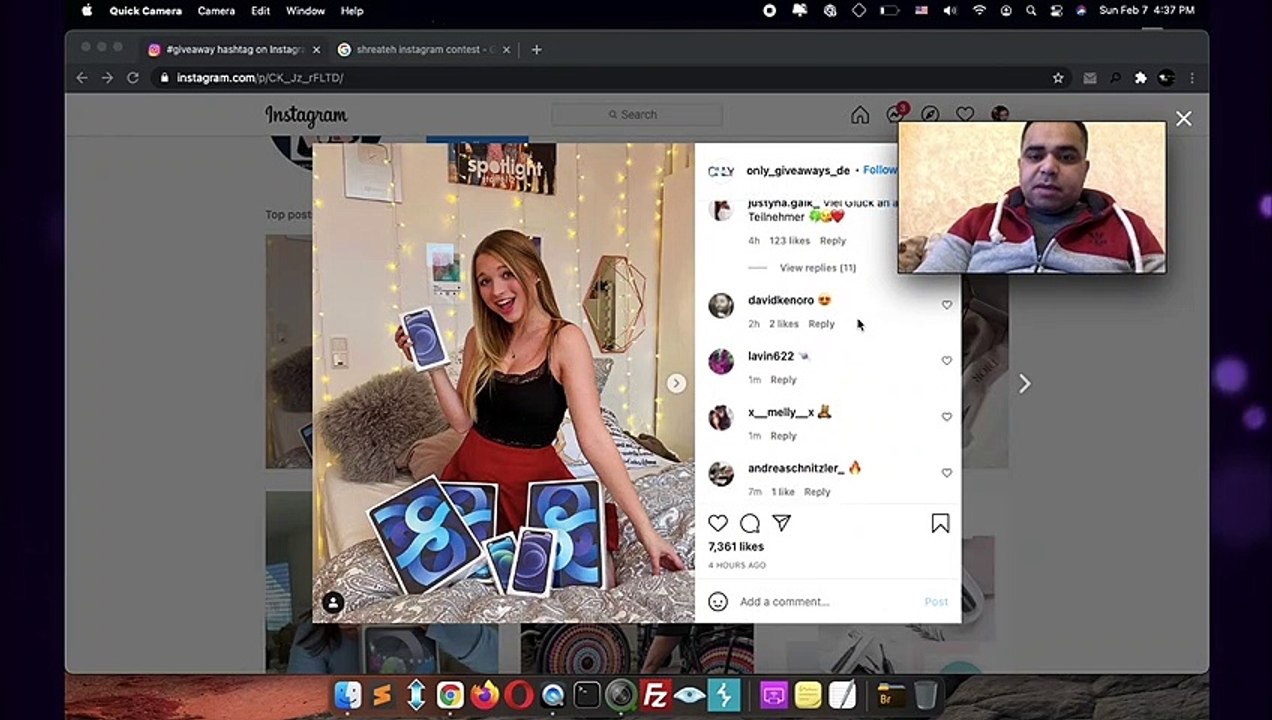Open Terminal from the Dock

point(587,695)
